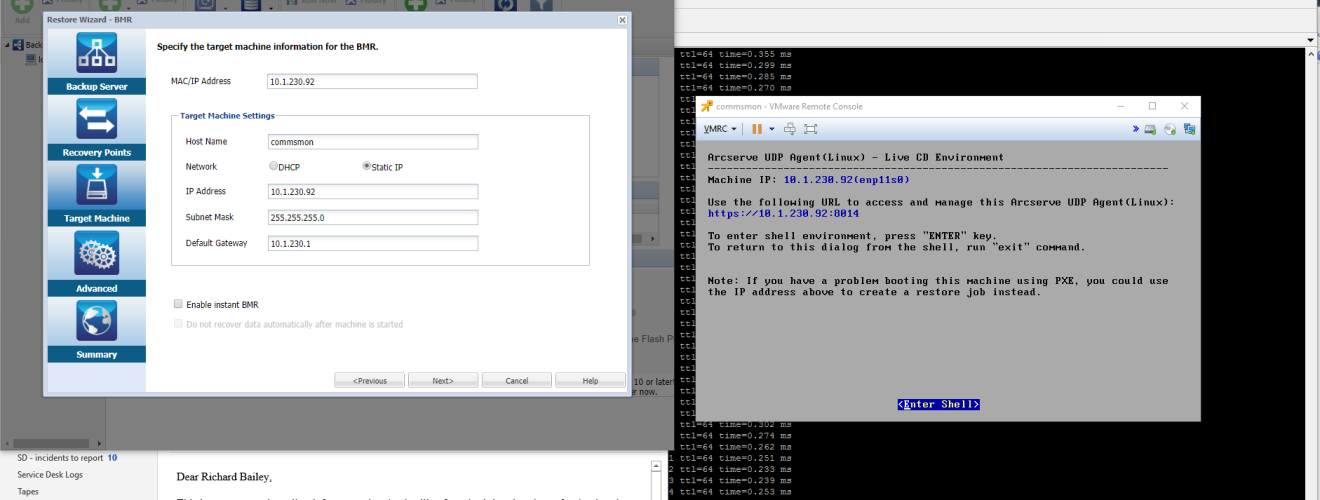The width and height of the screenshot is (1320, 500).
Task: Click VMware Remote Console title bar logo
Action: pos(706,106)
